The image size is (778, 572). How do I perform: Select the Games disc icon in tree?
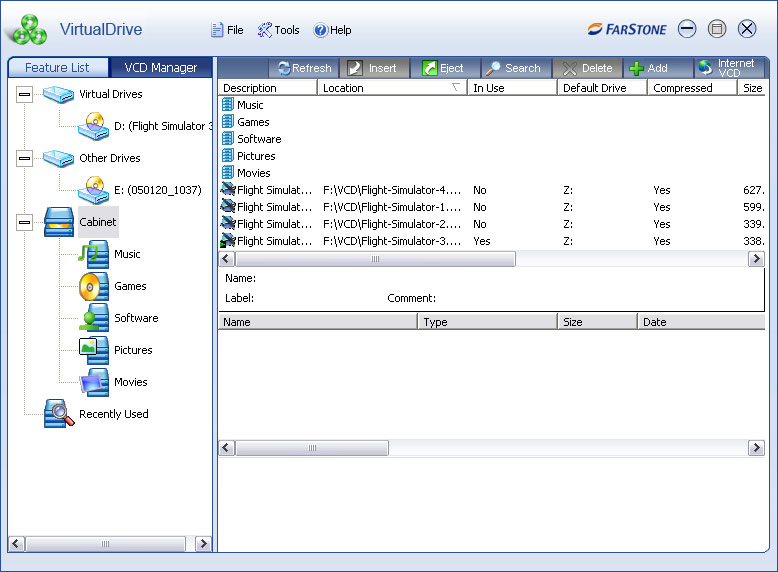(93, 286)
